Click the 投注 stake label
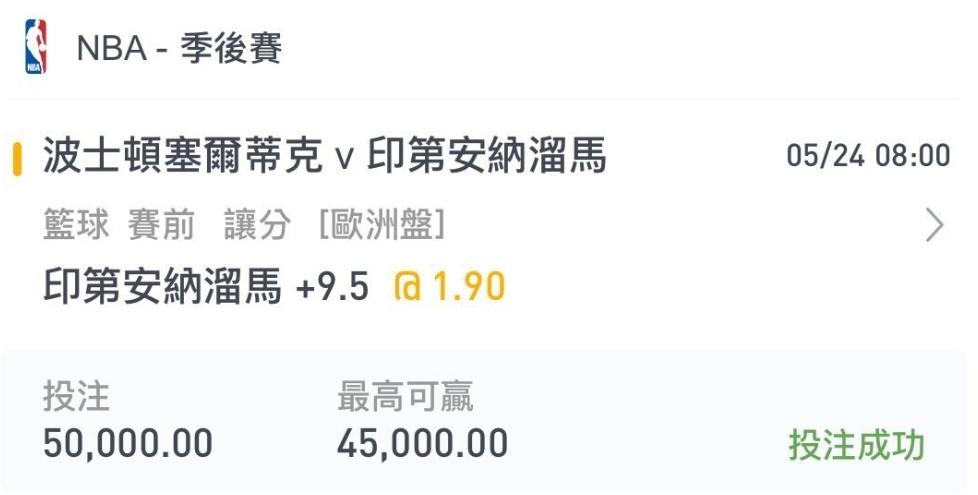Viewport: 978px width, 495px height. pos(76,397)
